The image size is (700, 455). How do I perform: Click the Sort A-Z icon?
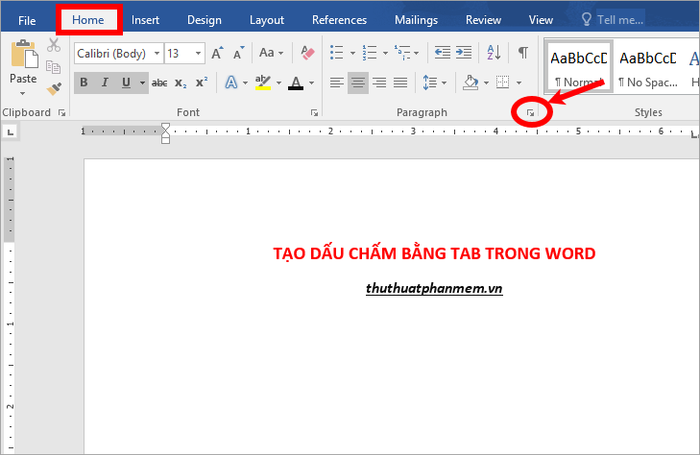[493, 53]
